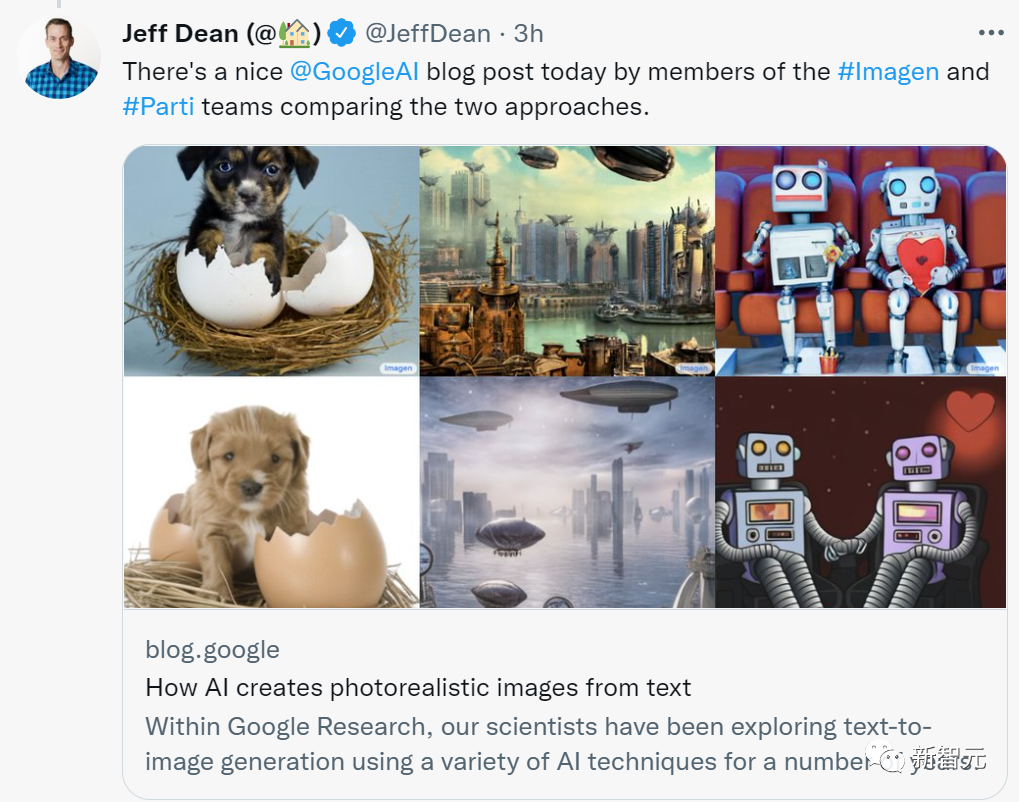Viewport: 1019px width, 802px height.
Task: Open the grey airships over misty water image
Action: tap(567, 492)
